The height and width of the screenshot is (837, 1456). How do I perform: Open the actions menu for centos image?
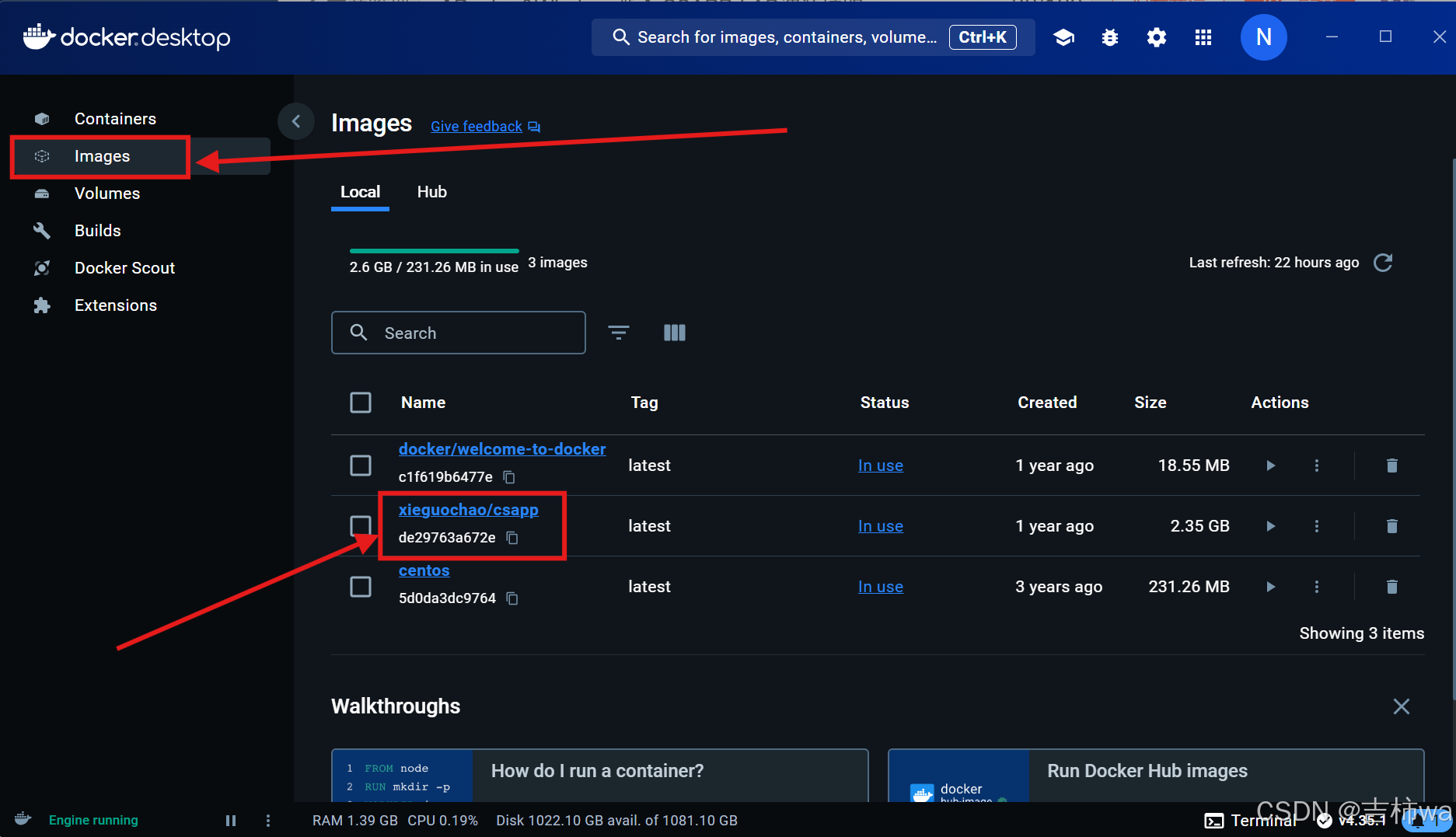(x=1317, y=586)
